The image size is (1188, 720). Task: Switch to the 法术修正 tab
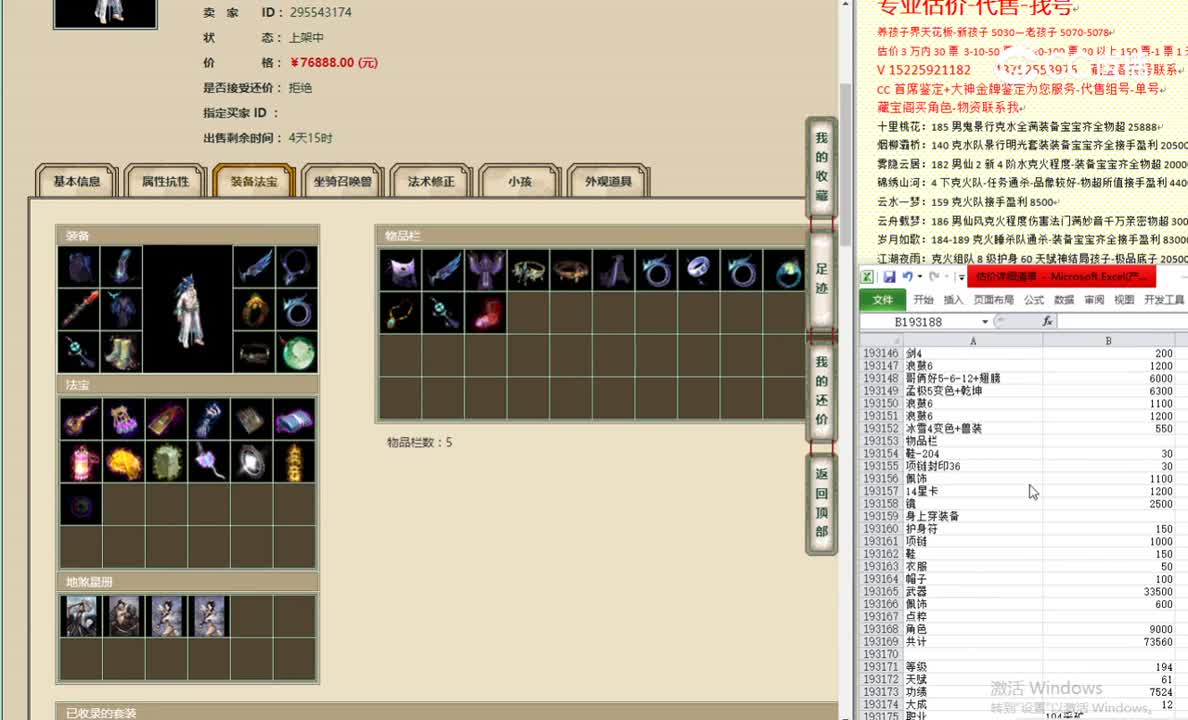pyautogui.click(x=431, y=181)
